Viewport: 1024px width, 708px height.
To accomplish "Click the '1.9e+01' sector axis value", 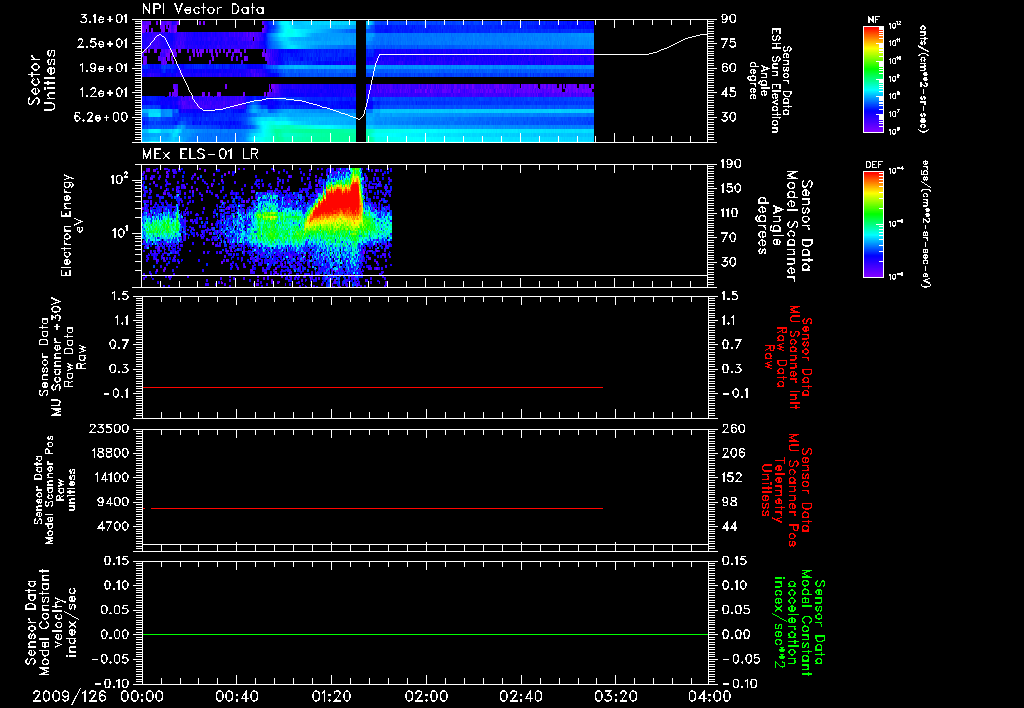I will point(104,68).
